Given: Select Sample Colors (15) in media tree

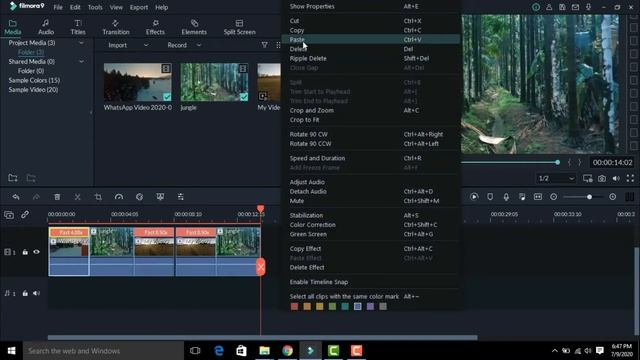Looking at the screenshot, I should point(34,80).
